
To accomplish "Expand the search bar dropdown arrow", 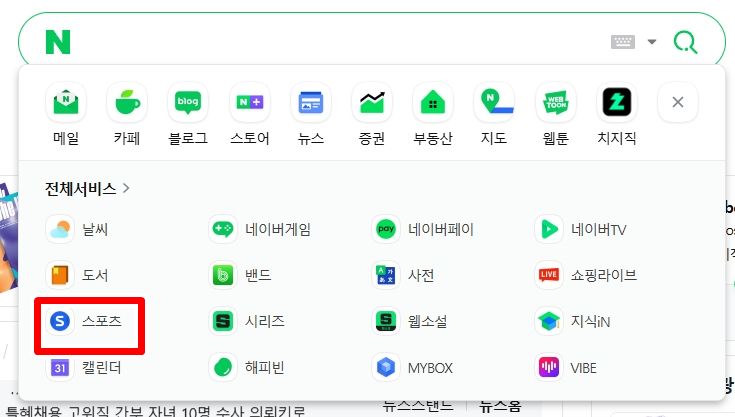I will [x=652, y=42].
